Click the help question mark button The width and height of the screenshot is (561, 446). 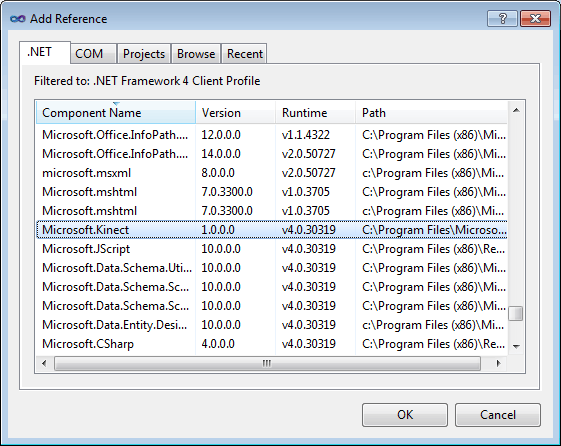pos(502,18)
